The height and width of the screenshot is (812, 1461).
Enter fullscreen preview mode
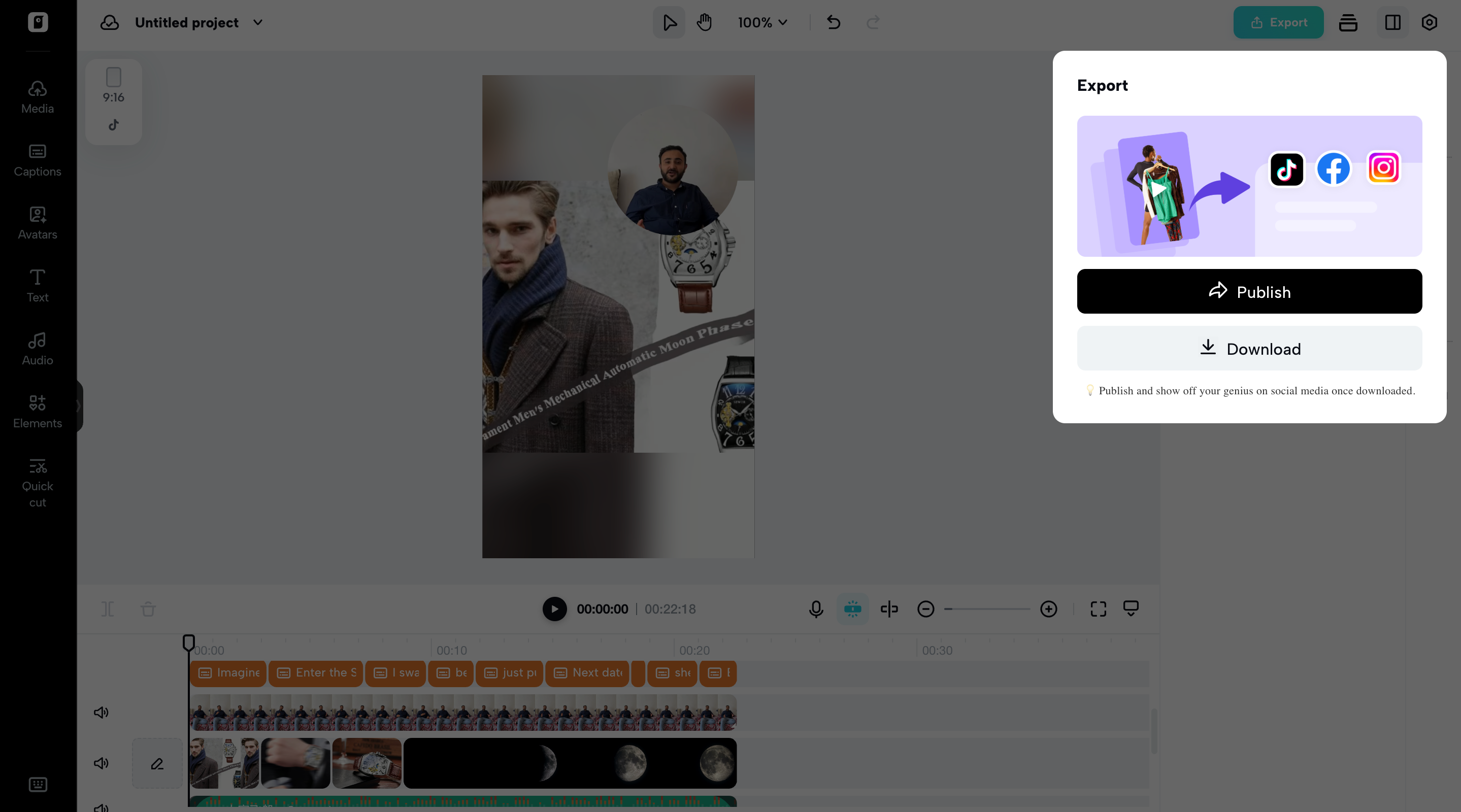[1098, 609]
